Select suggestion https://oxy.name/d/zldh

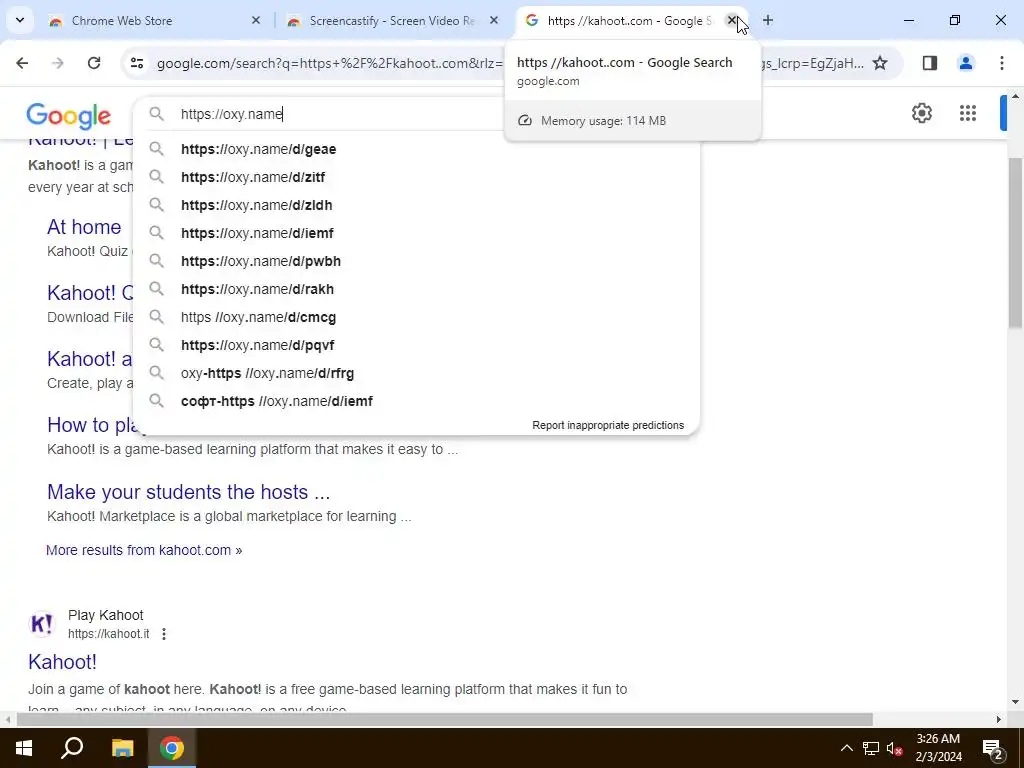416,205
